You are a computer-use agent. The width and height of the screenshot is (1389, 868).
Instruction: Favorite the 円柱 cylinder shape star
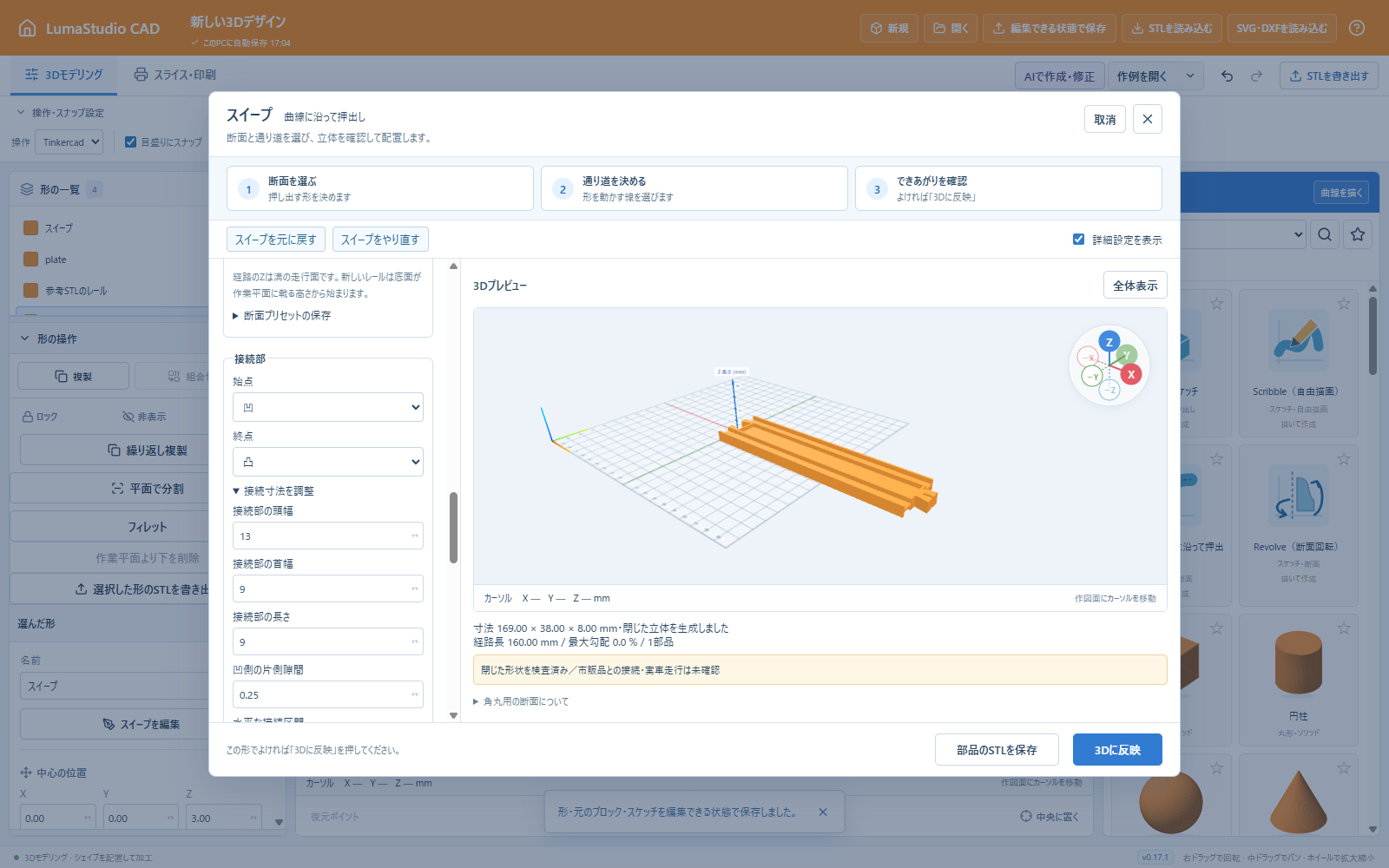coord(1344,628)
